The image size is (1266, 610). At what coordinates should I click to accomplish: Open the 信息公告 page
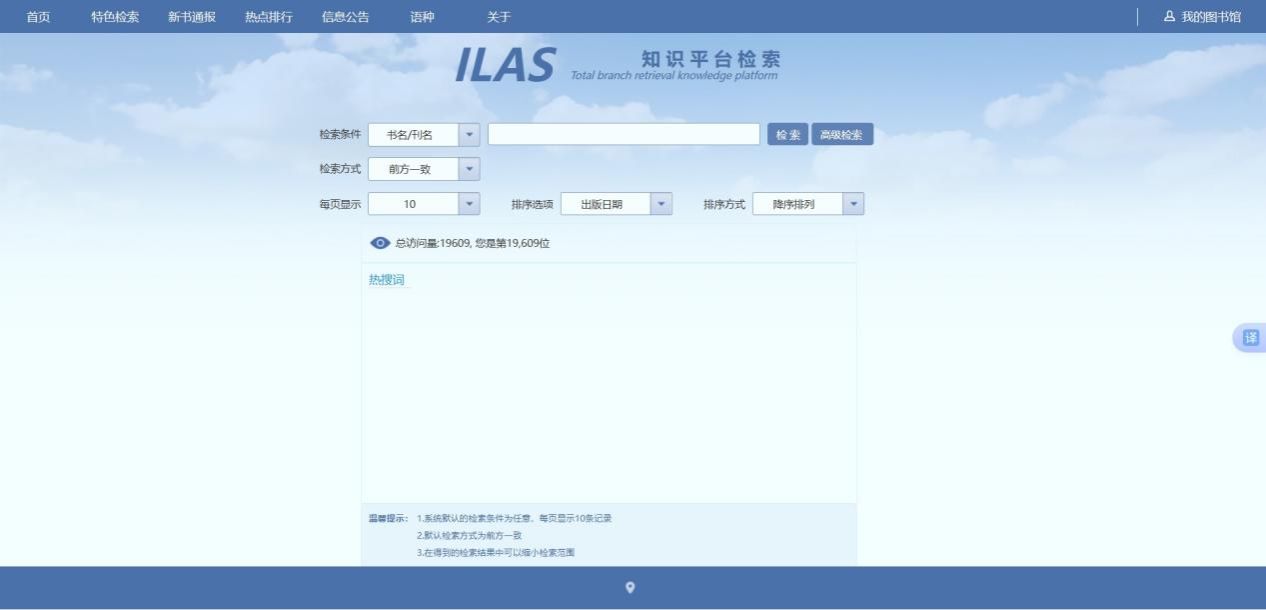(x=345, y=17)
